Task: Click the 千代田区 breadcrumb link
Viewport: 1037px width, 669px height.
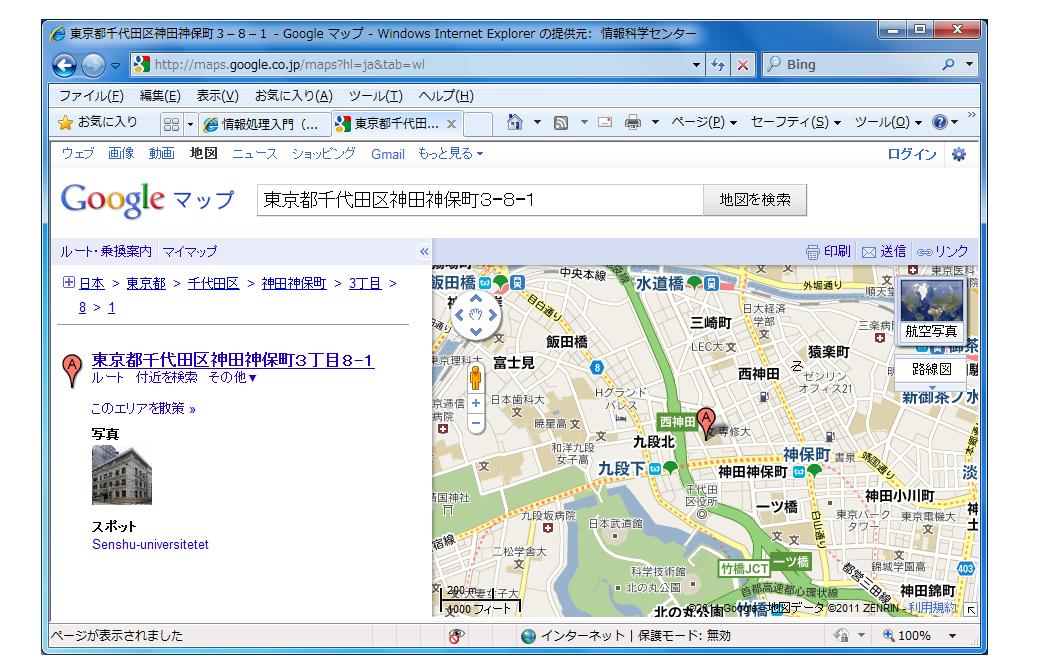Action: click(x=213, y=283)
